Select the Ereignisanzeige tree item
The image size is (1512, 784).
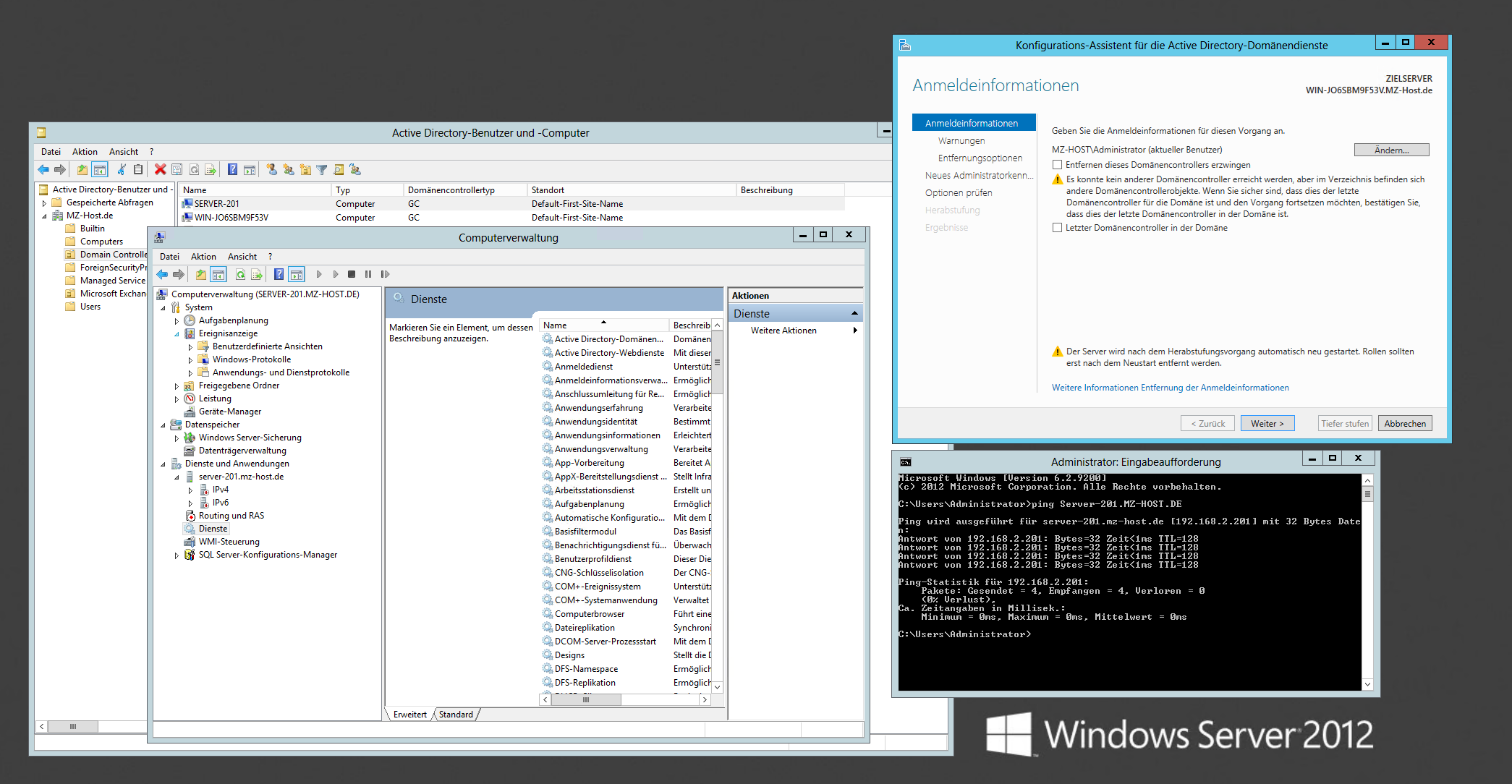tap(228, 333)
